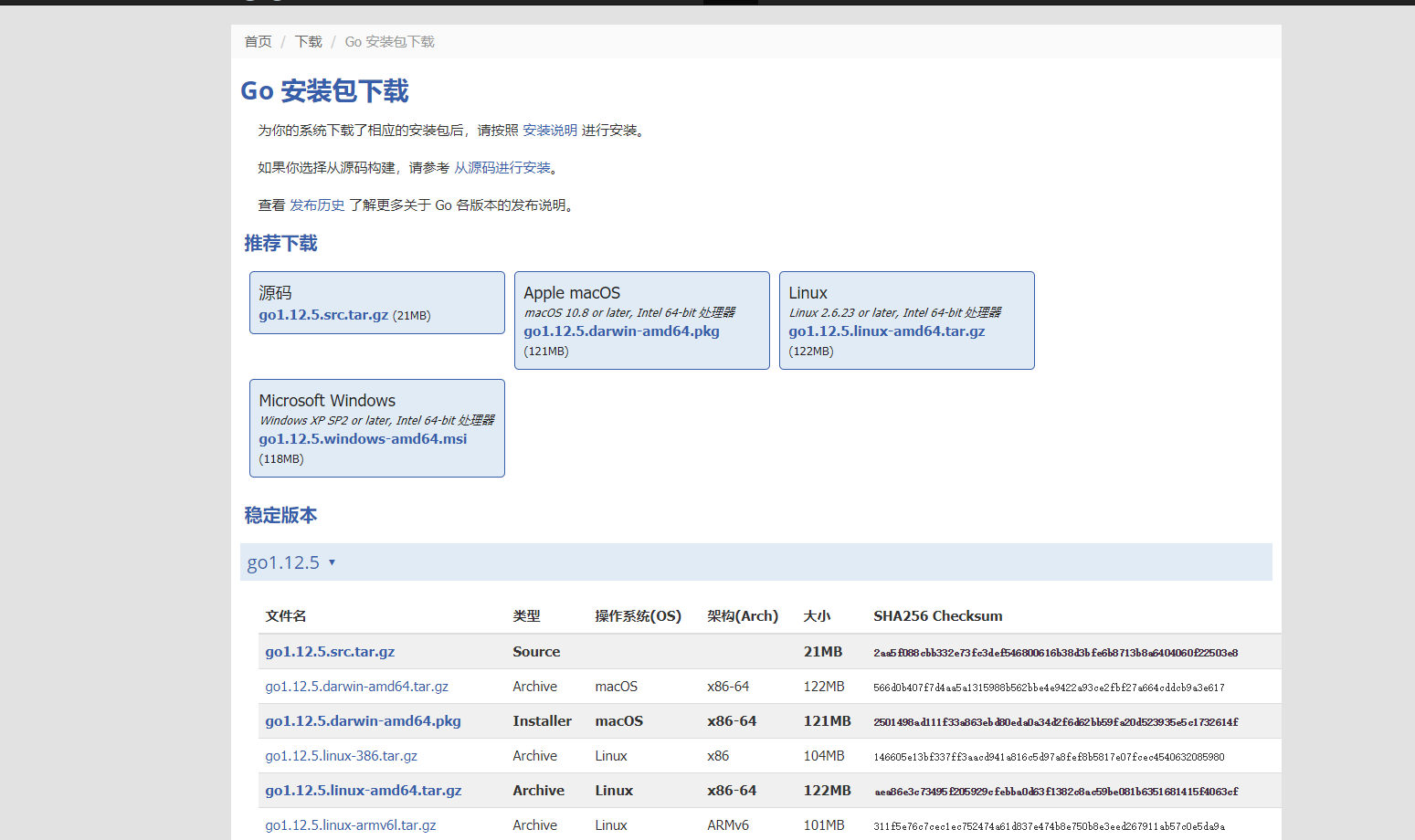Click go1.12.5.src.tar.gz in the file table

tap(330, 652)
